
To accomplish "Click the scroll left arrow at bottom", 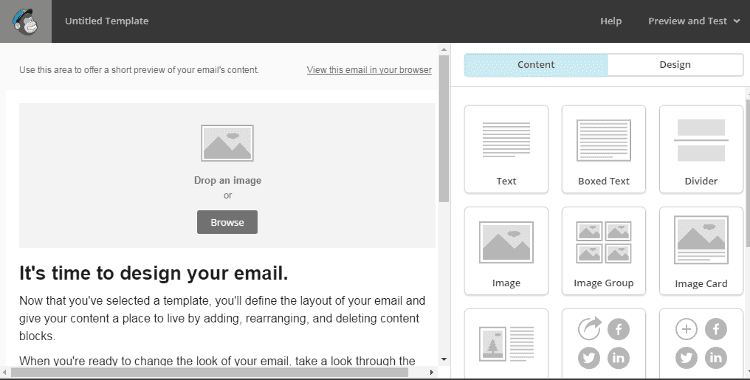I will coord(5,372).
